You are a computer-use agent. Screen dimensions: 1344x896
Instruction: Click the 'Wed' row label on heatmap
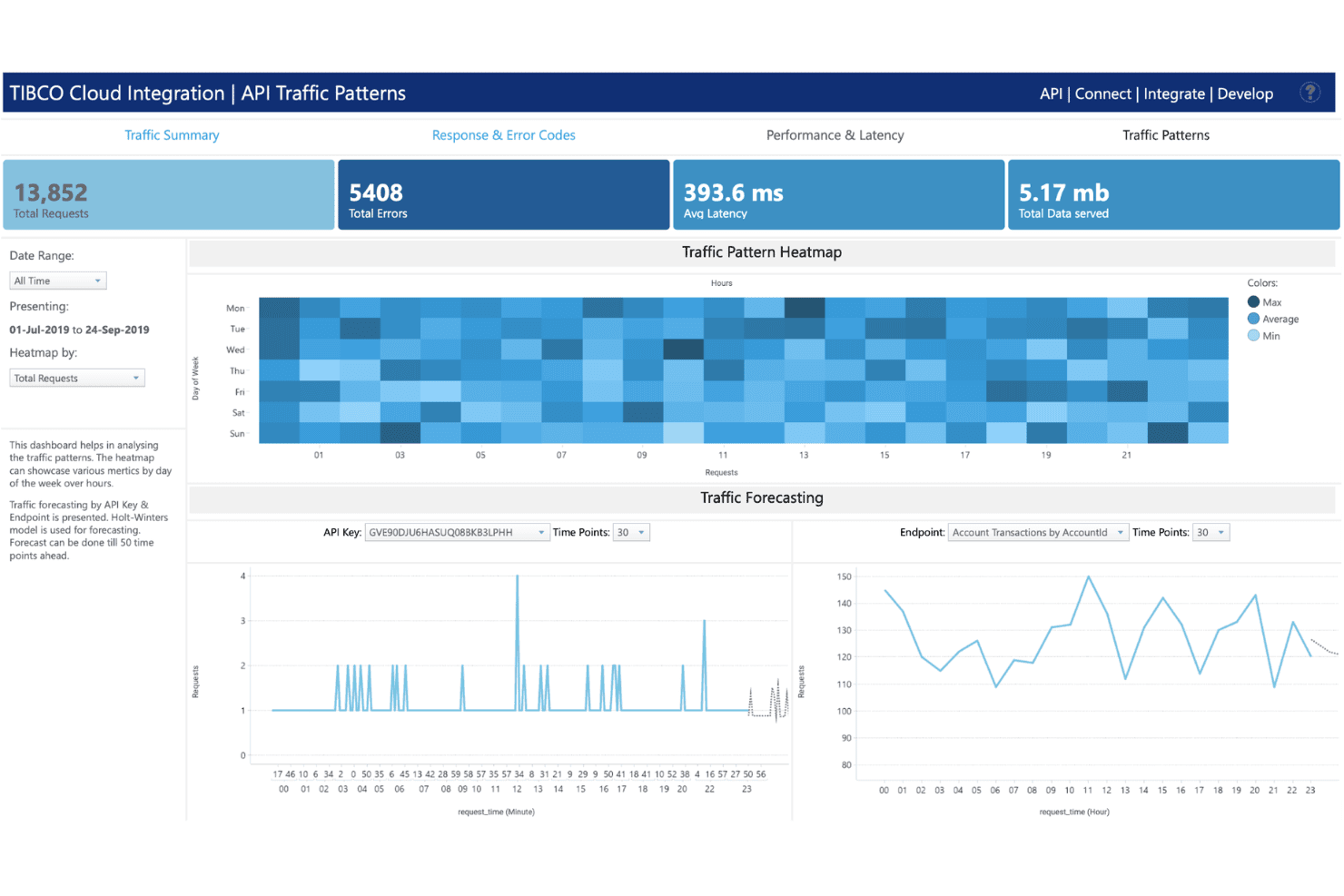235,350
